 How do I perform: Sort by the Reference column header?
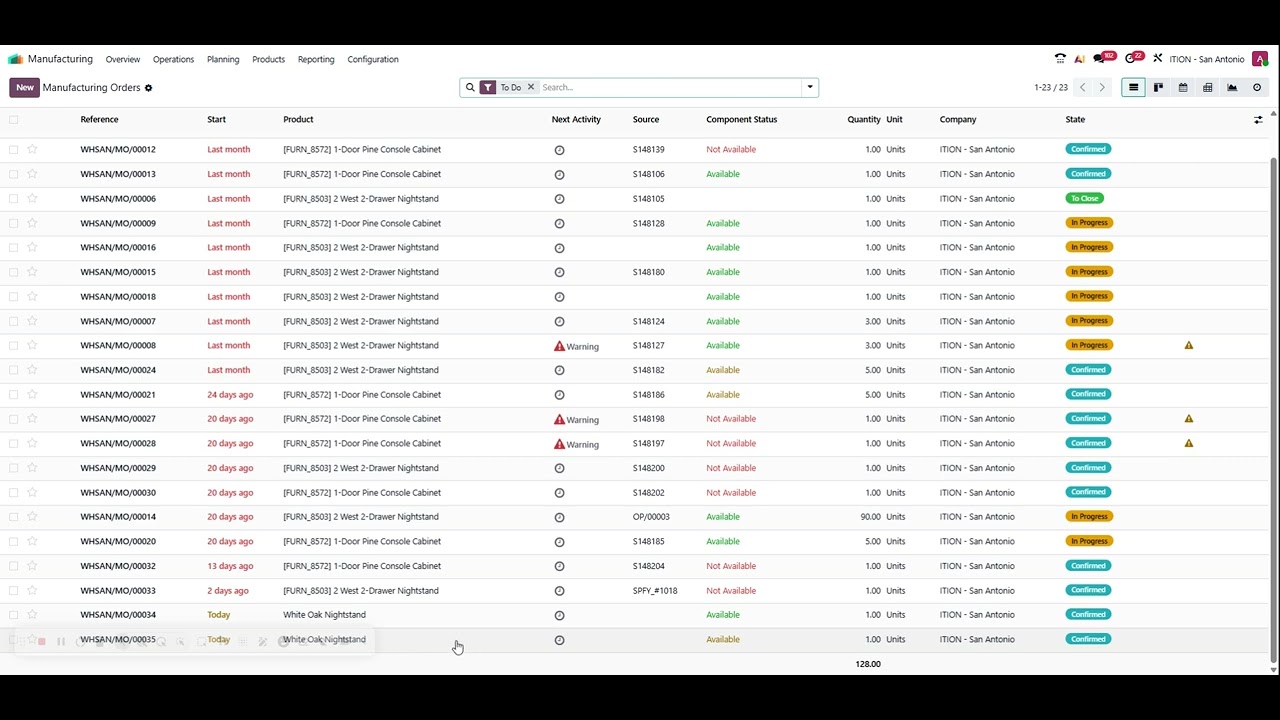pos(99,120)
